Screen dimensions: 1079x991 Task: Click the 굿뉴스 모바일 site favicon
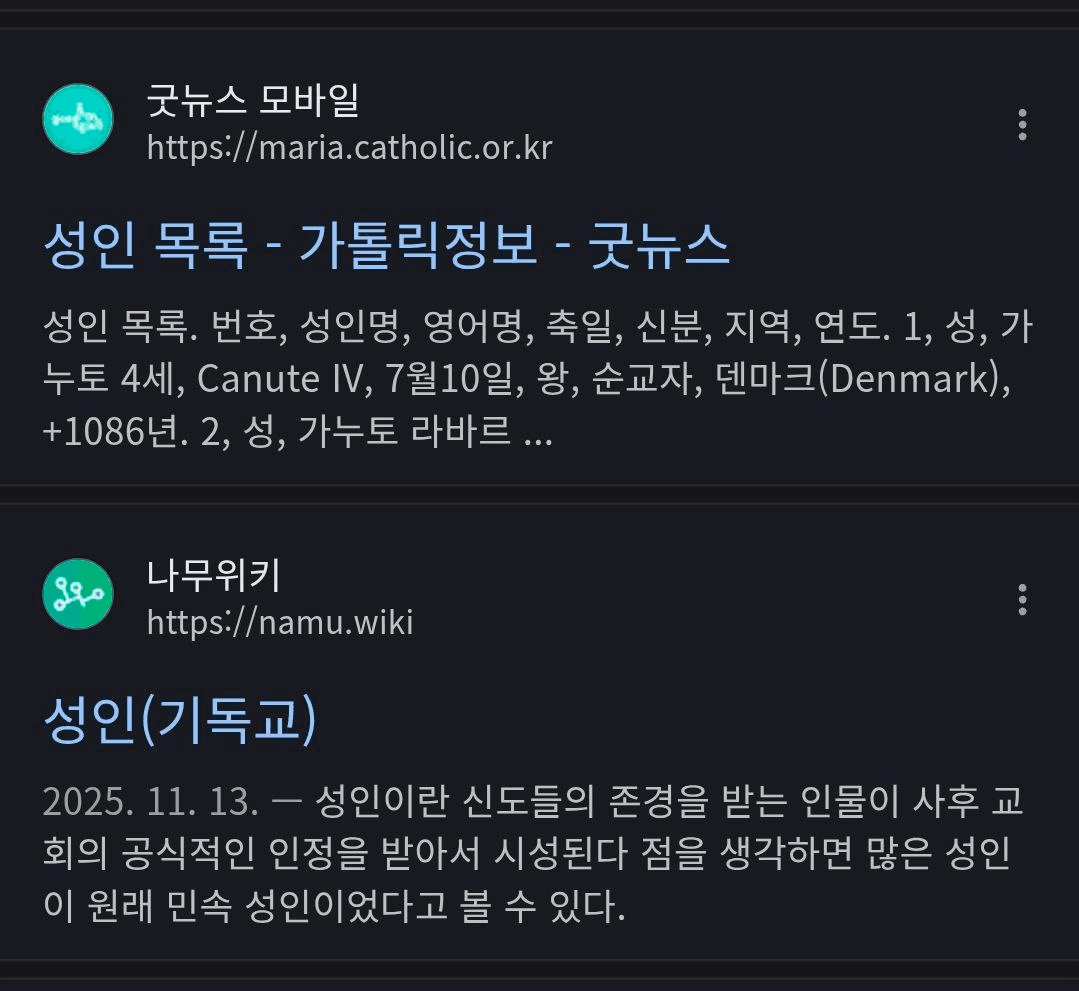coord(78,120)
